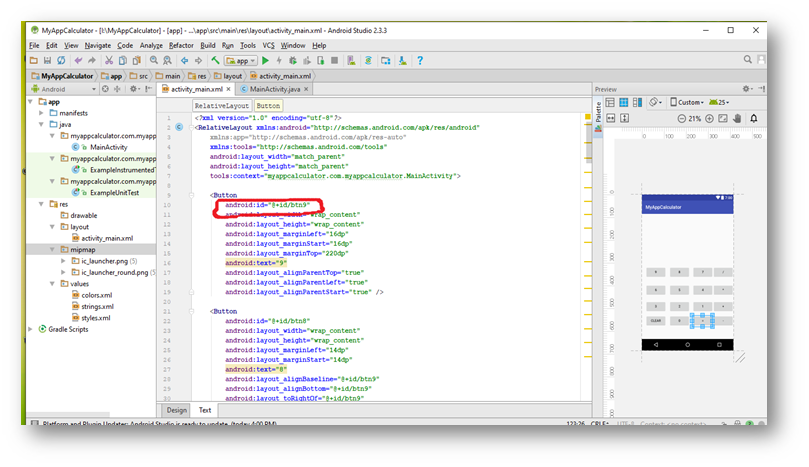The height and width of the screenshot is (467, 809).
Task: Click the Undo arrow icon
Action: click(x=78, y=60)
